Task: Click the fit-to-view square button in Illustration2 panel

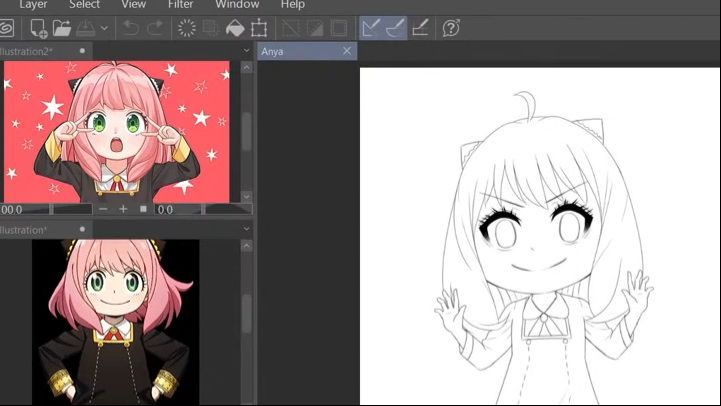Action: pos(143,209)
